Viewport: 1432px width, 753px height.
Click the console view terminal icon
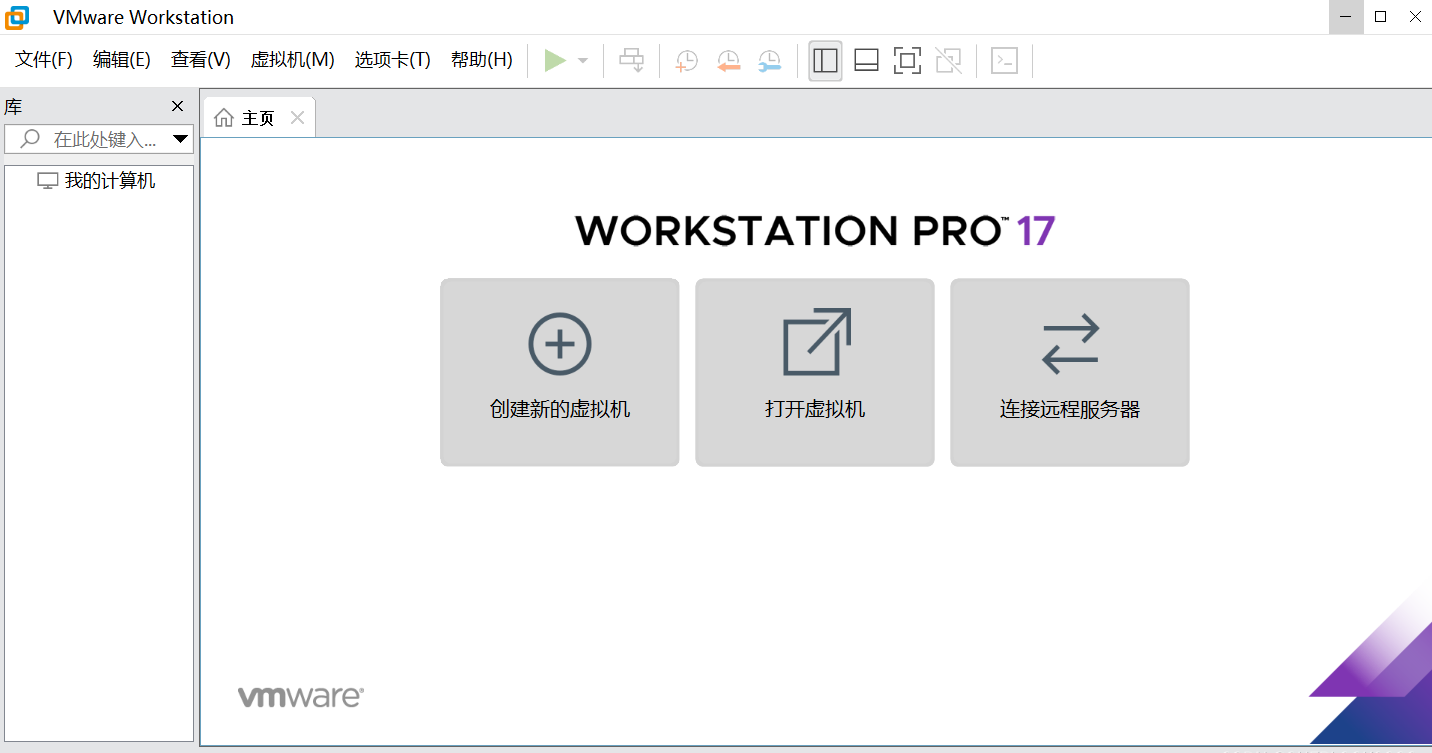[x=1004, y=61]
